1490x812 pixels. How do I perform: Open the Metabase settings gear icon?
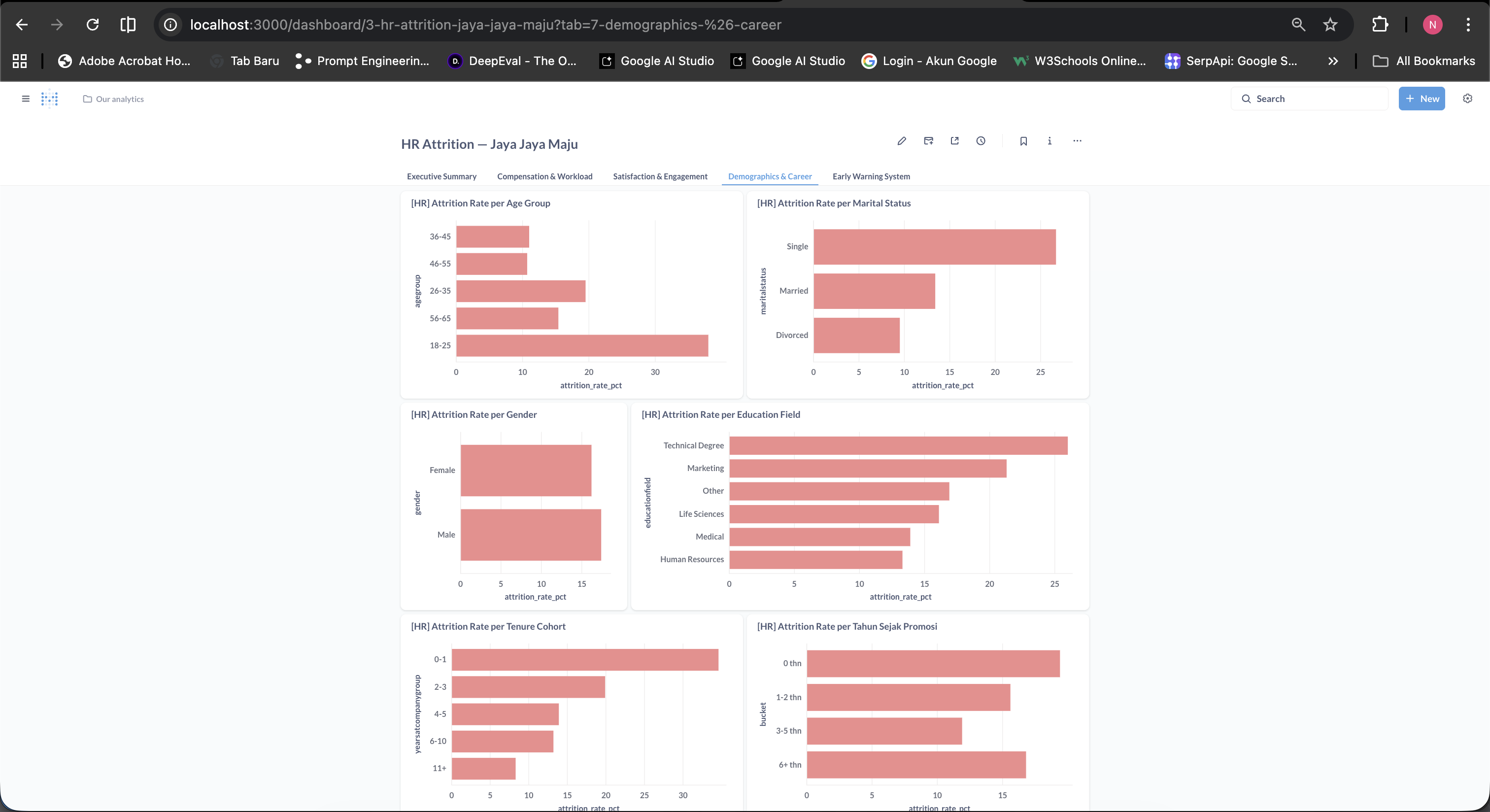pyautogui.click(x=1467, y=99)
